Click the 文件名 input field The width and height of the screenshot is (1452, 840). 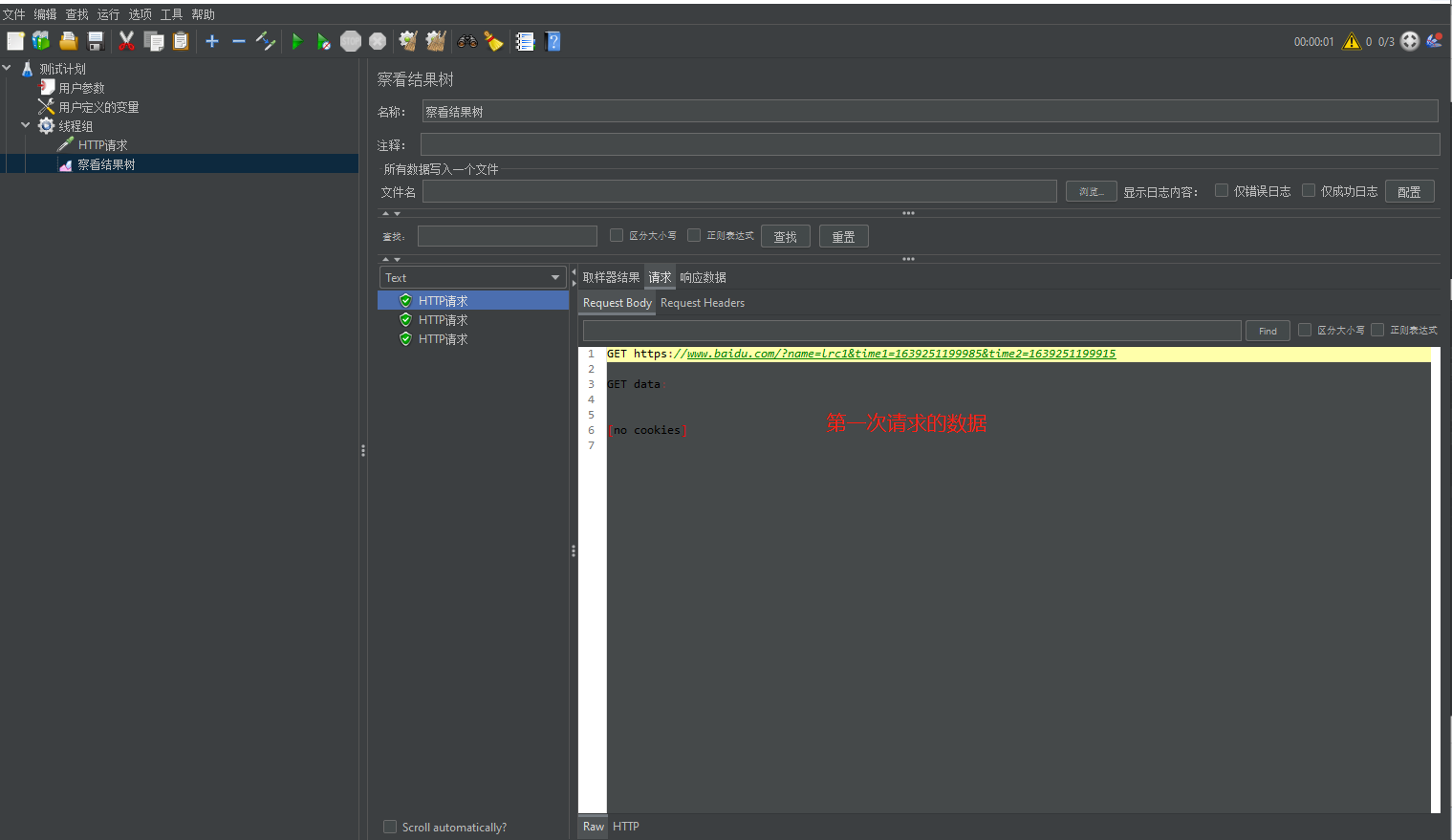(x=740, y=191)
